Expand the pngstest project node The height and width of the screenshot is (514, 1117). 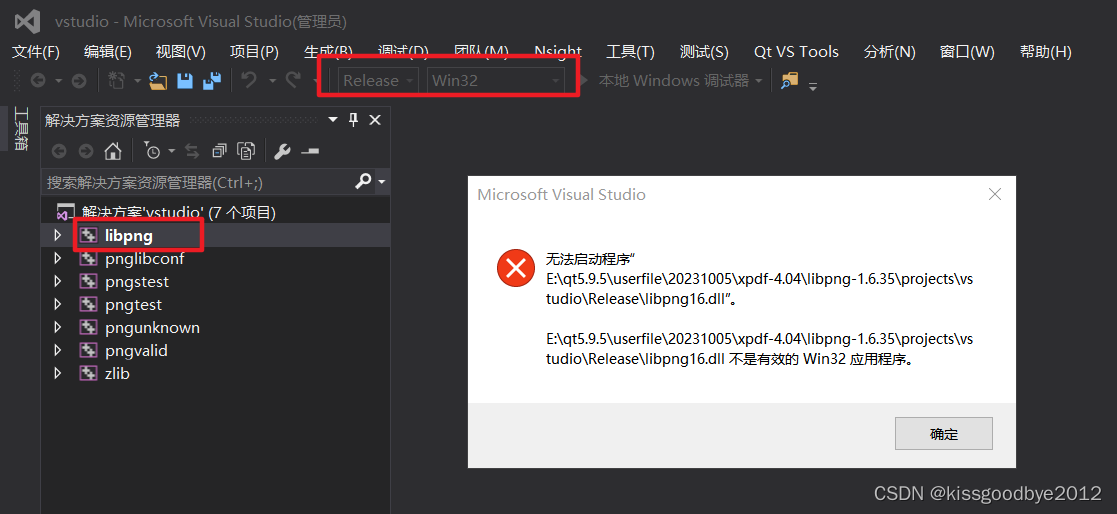coord(58,281)
